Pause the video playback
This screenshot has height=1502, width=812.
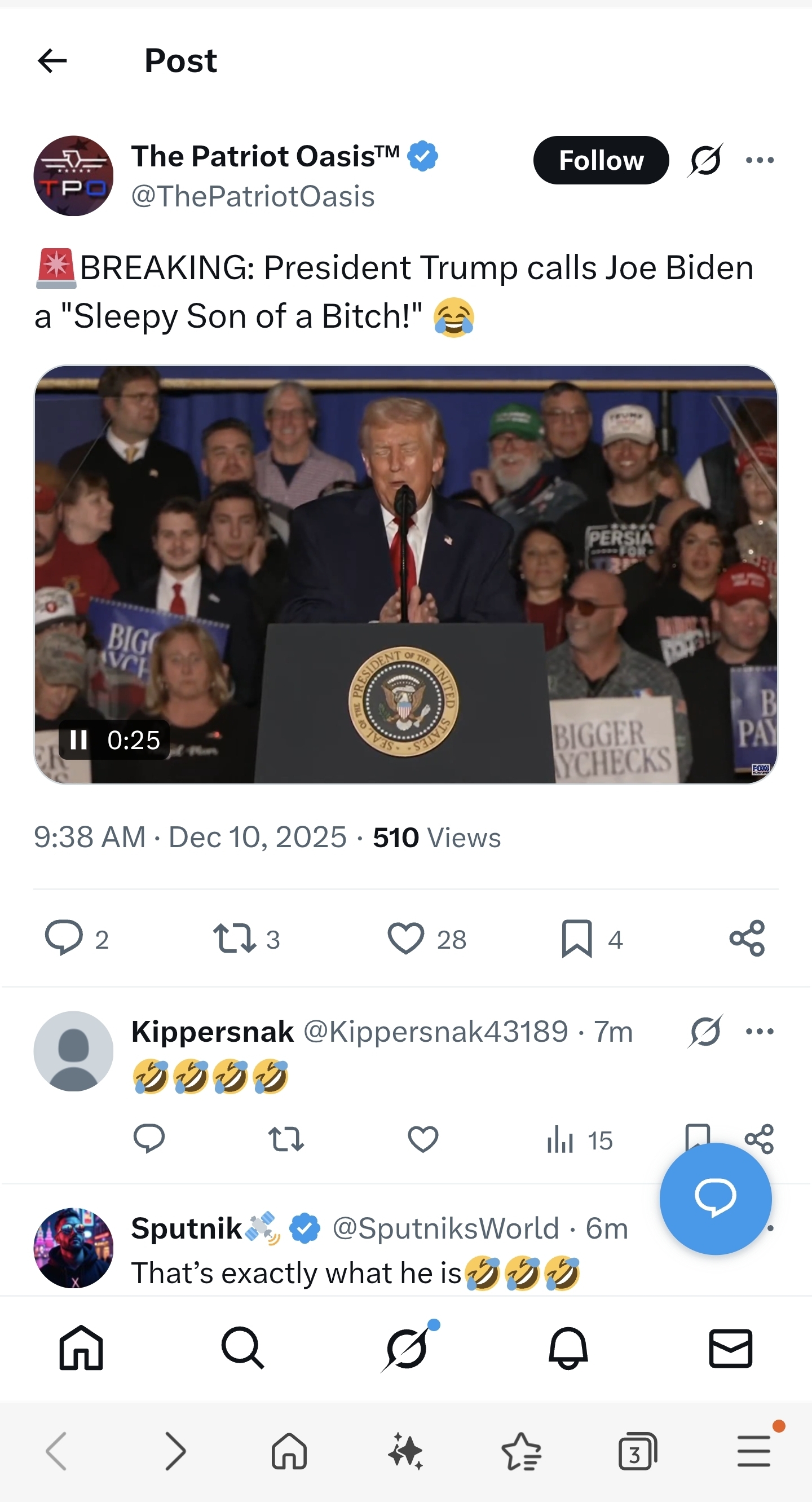point(79,740)
